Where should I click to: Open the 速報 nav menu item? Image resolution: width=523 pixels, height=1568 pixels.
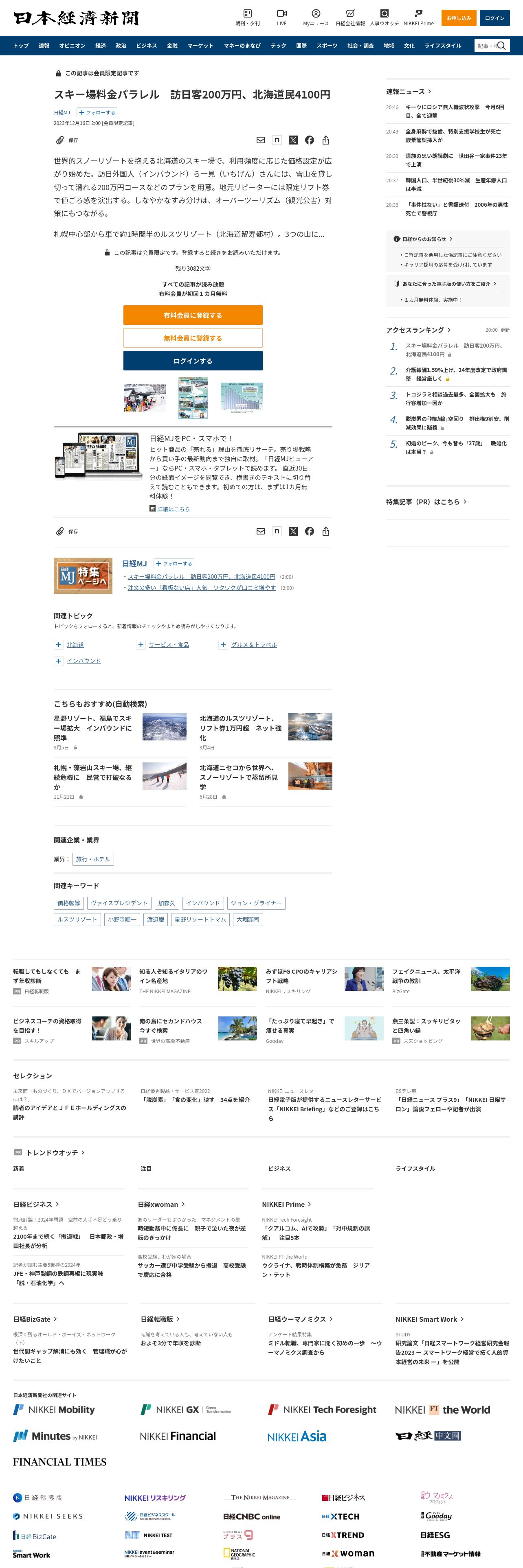point(44,46)
